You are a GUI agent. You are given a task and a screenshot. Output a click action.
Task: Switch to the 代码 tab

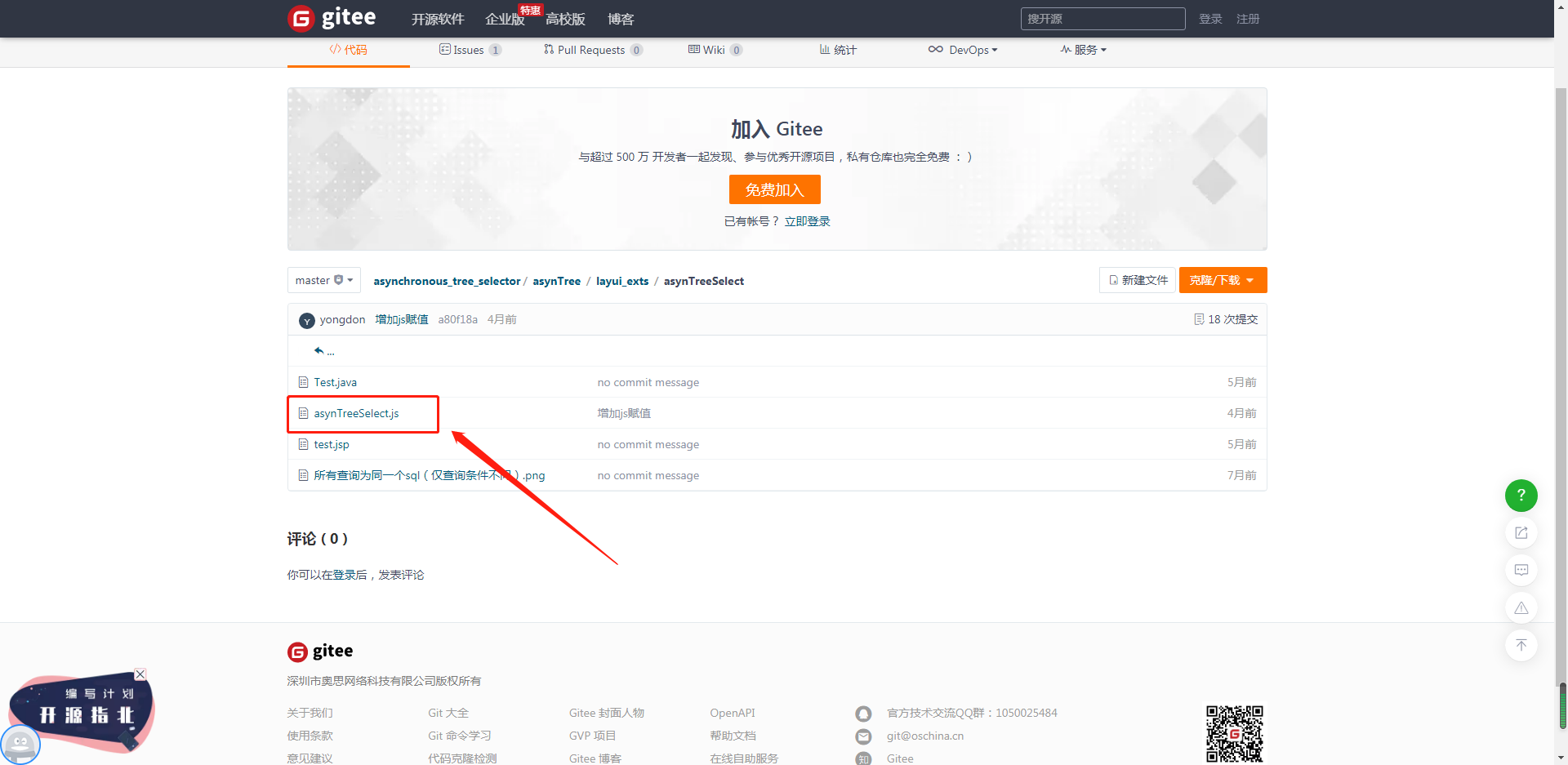point(349,50)
